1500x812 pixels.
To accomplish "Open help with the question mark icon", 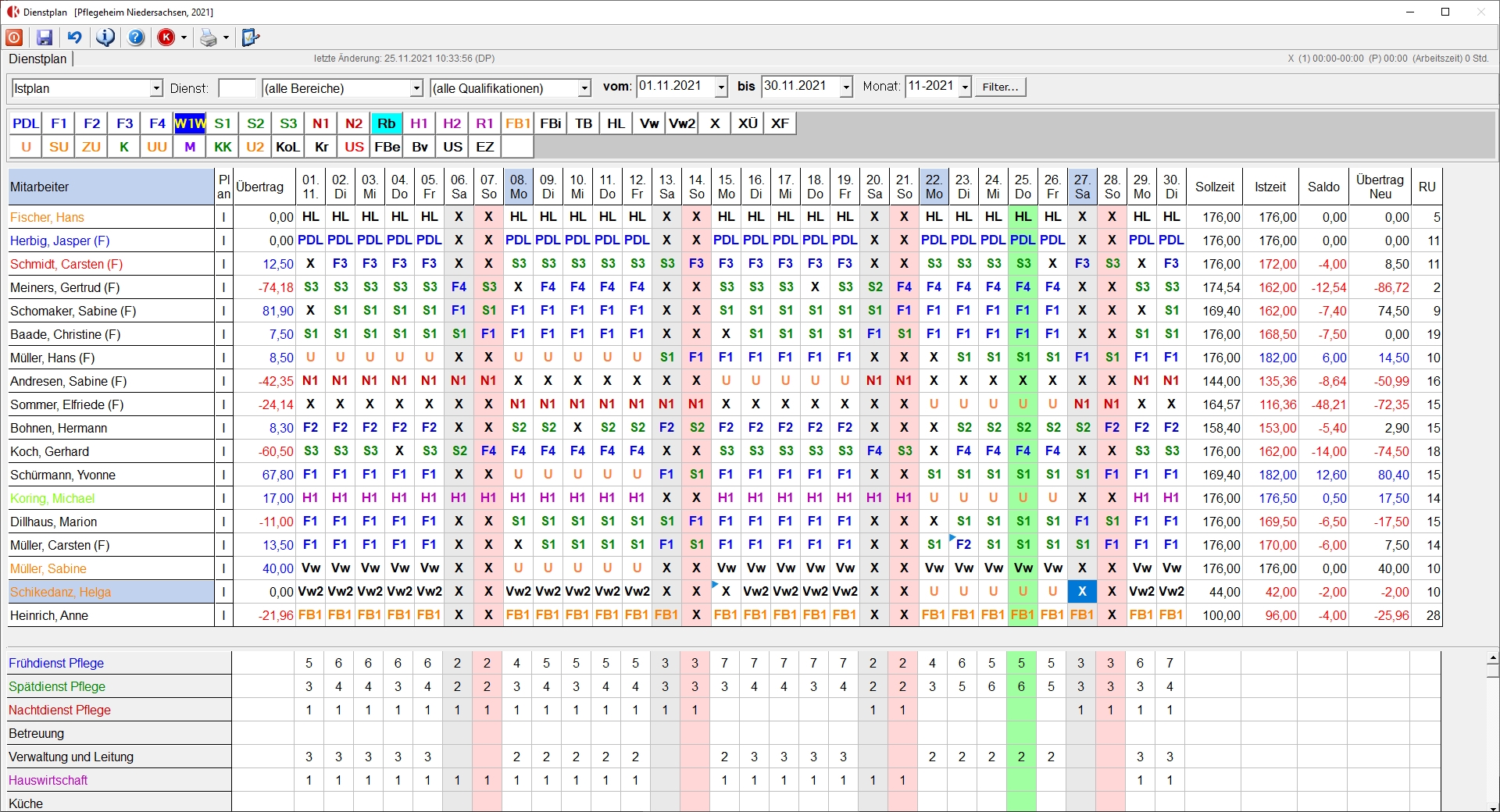I will [x=136, y=37].
